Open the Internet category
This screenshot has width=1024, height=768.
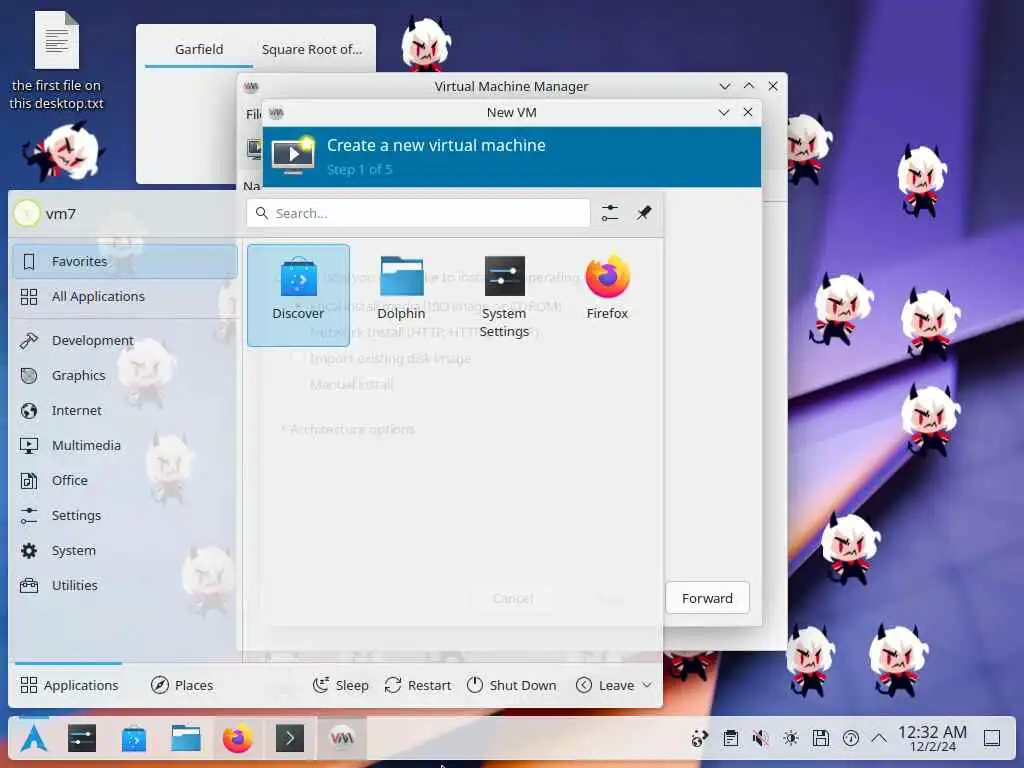(x=125, y=410)
